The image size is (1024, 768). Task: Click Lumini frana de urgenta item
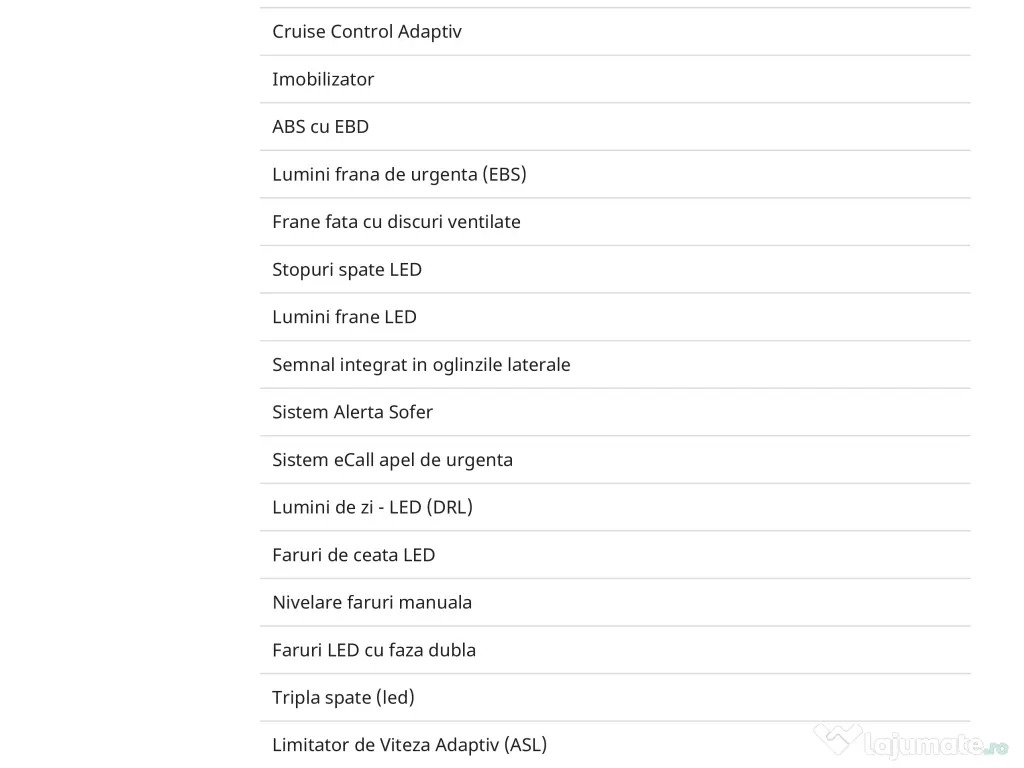(375, 174)
